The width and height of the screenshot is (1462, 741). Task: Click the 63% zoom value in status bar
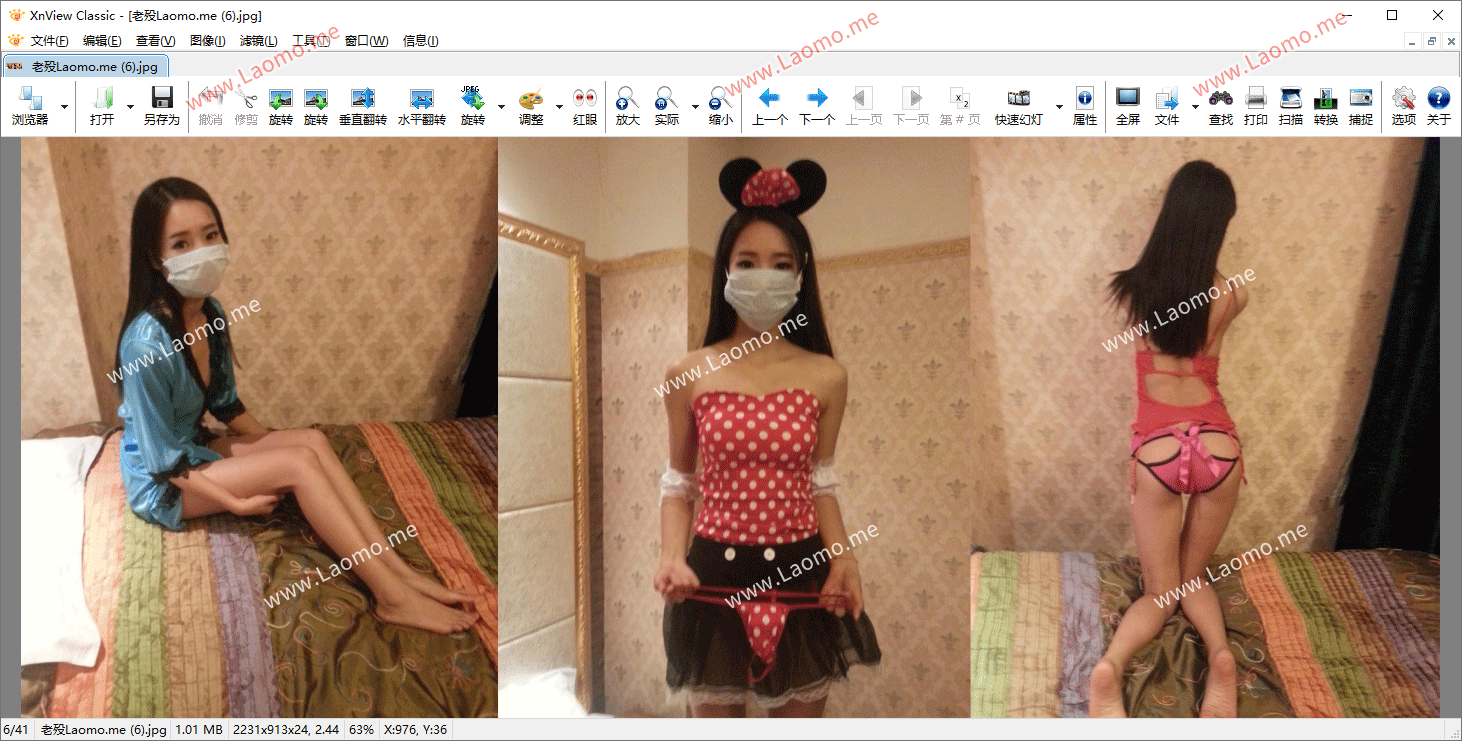click(x=361, y=730)
